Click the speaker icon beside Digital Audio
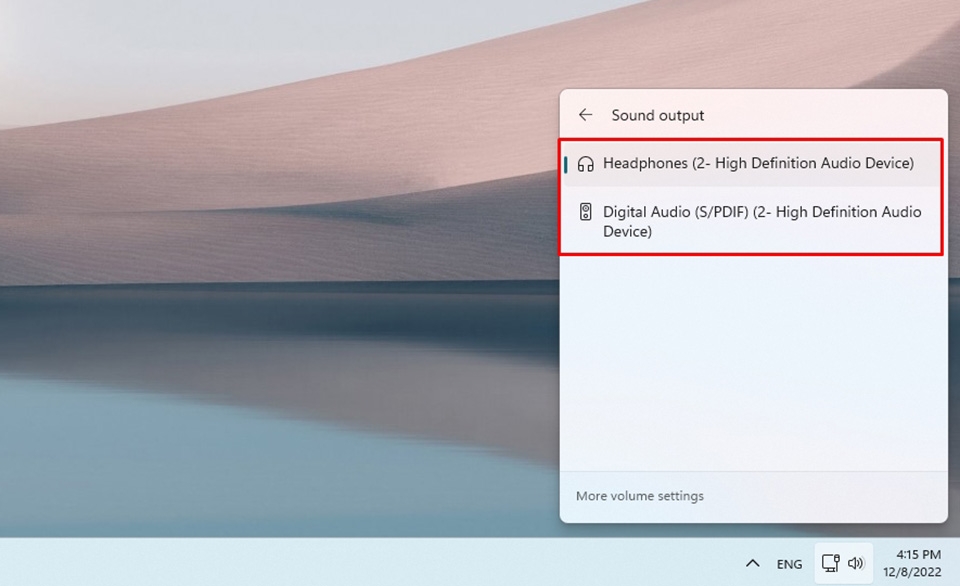960x586 pixels. tap(586, 212)
